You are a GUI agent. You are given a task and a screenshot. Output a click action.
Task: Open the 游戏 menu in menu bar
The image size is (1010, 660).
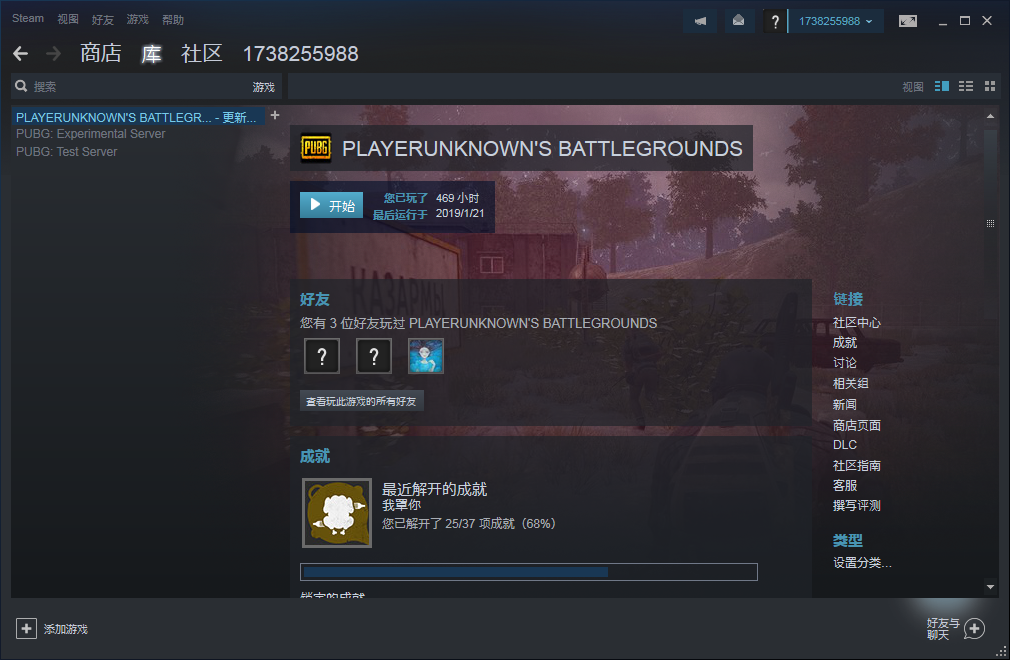pyautogui.click(x=137, y=19)
